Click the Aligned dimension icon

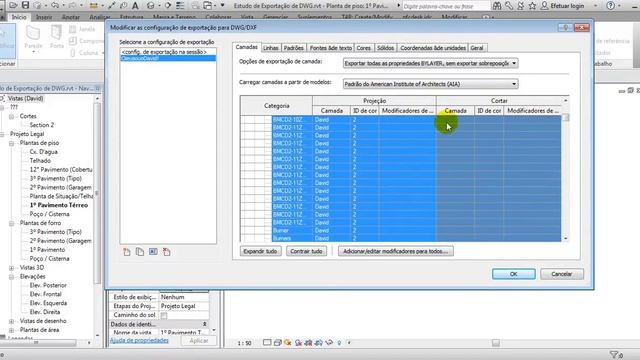112,6
